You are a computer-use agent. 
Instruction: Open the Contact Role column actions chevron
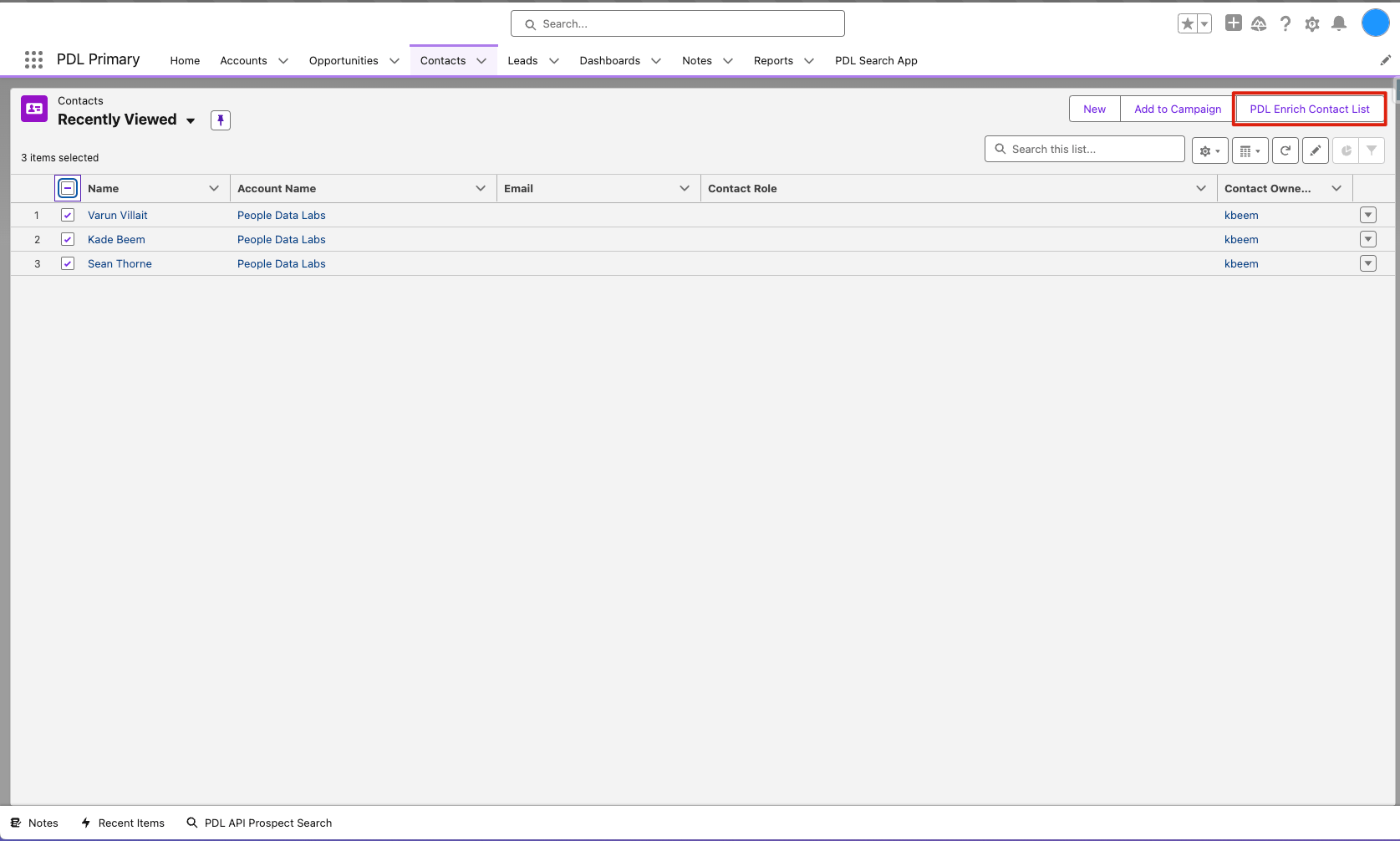coord(1201,188)
